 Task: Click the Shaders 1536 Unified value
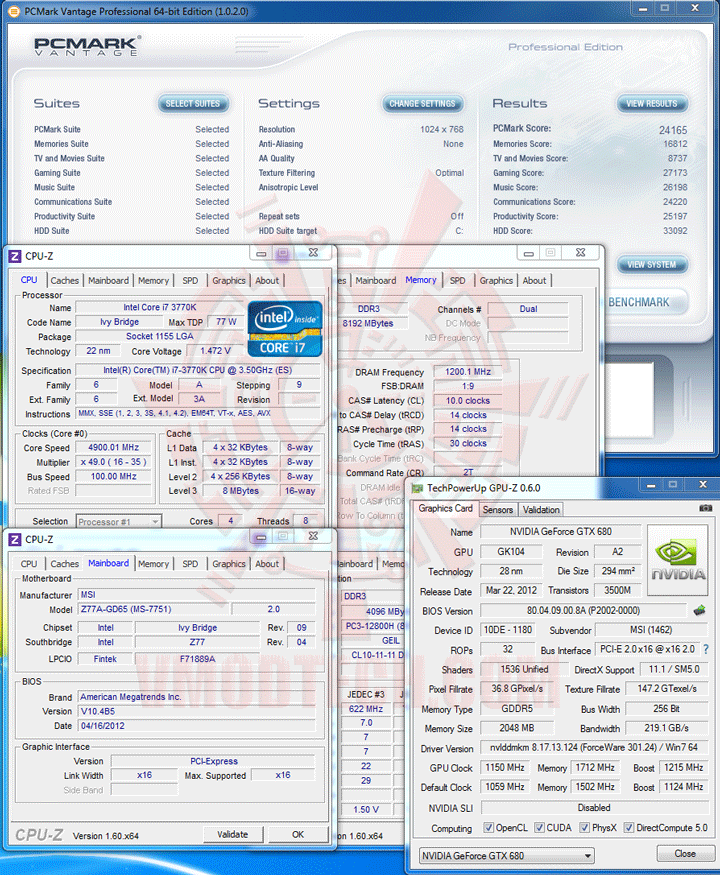click(x=524, y=669)
